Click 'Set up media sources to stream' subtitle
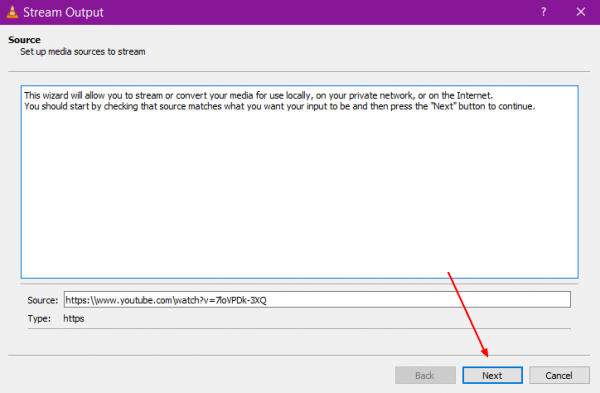Screen dimensions: 600x393 [x=83, y=52]
